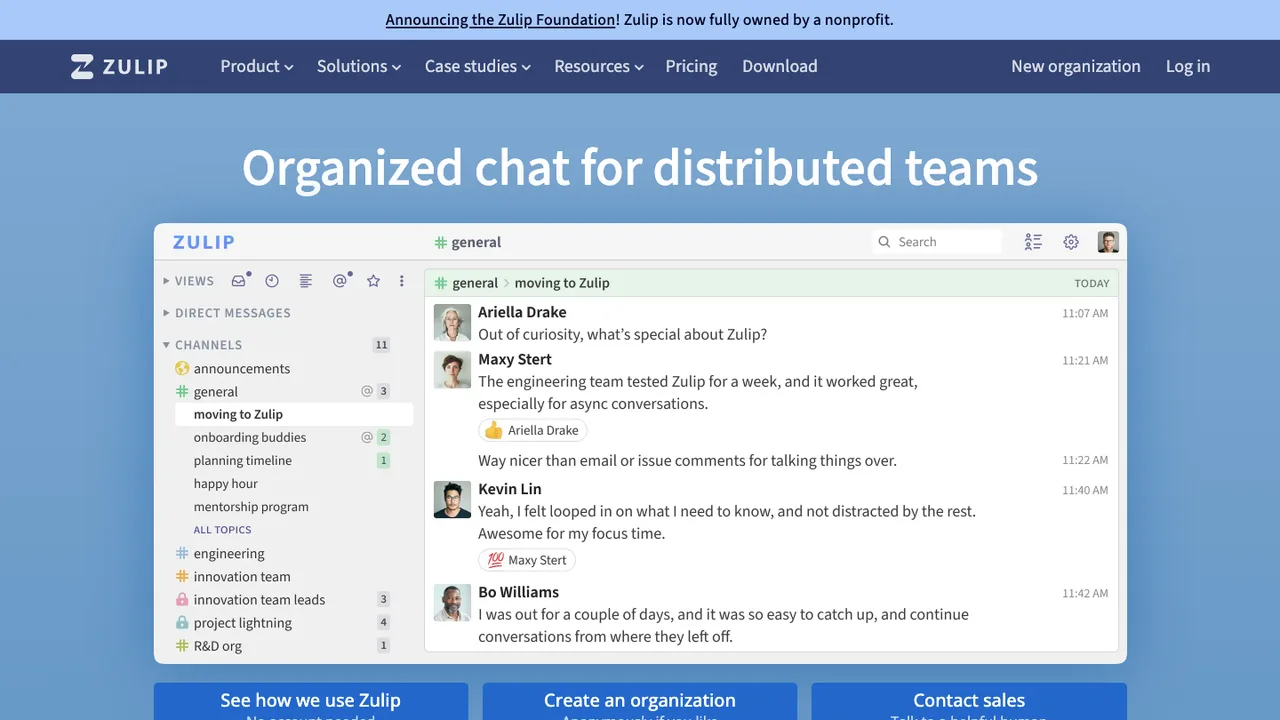Click Maxy Stert's avatar
This screenshot has width=1280, height=720.
(452, 370)
